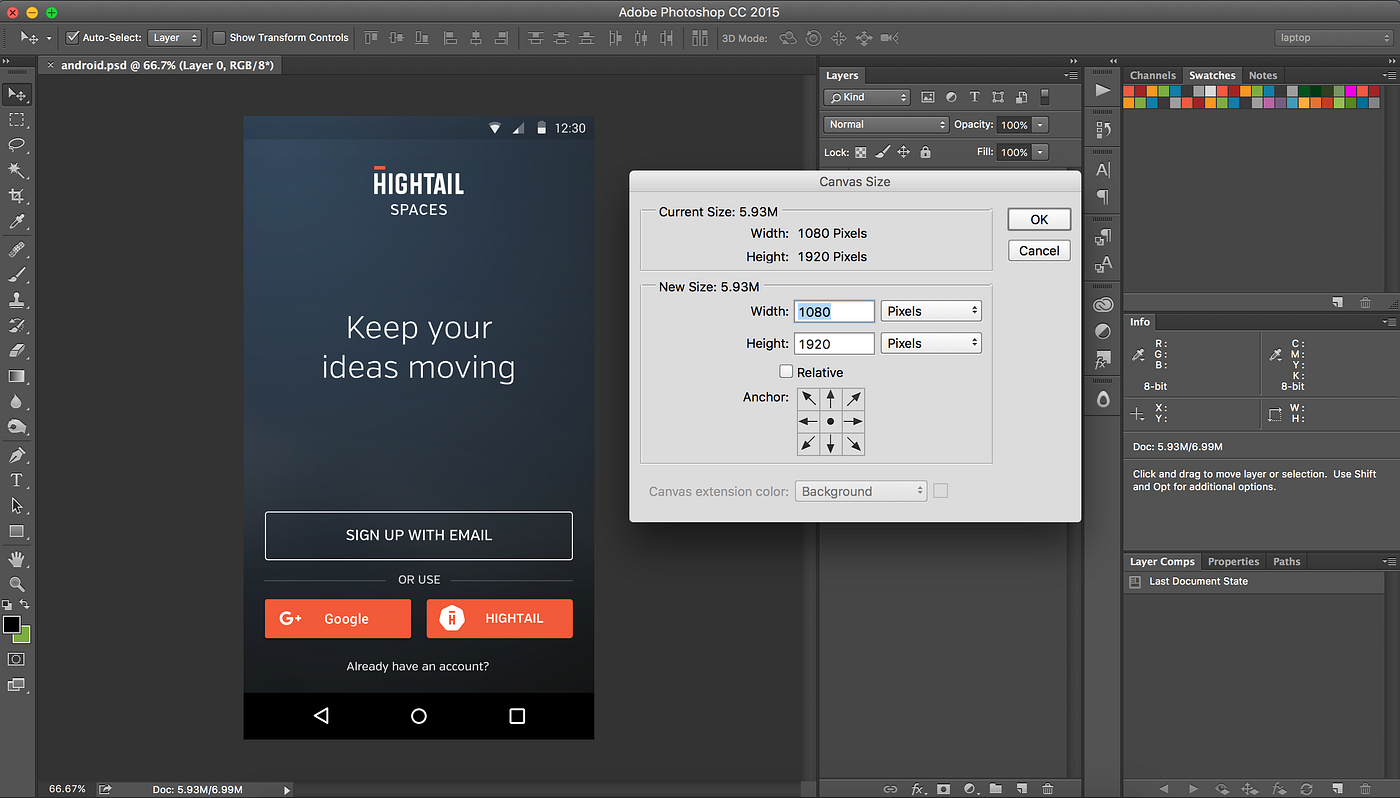1400x798 pixels.
Task: Open the Normal blend mode dropdown
Action: pyautogui.click(x=886, y=125)
